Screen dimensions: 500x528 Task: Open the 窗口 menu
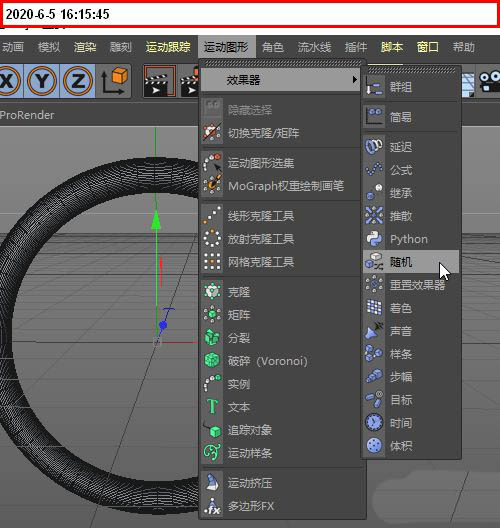coord(428,47)
